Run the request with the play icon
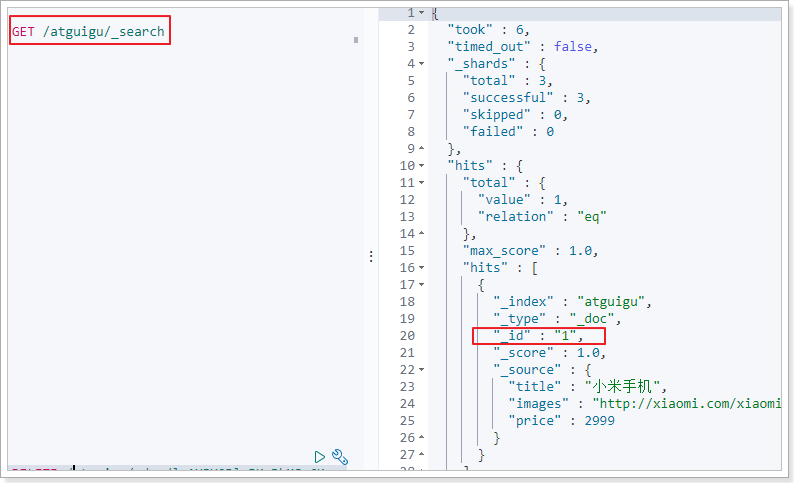794x483 pixels. pyautogui.click(x=320, y=457)
